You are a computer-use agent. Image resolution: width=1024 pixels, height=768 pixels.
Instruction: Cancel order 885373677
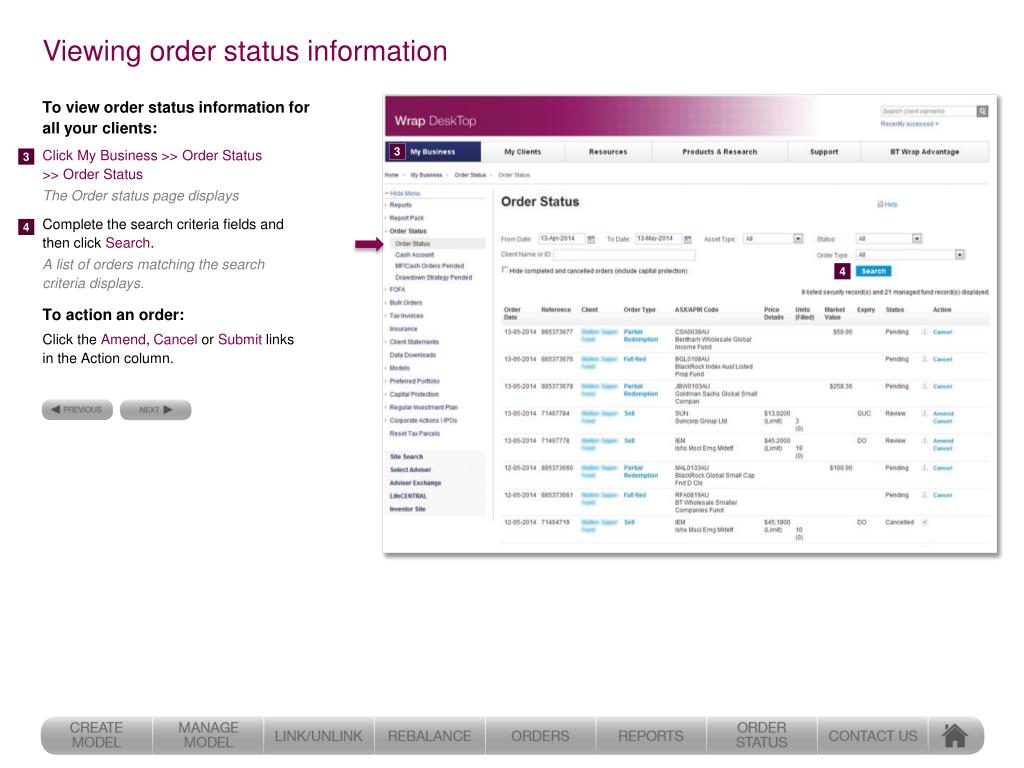pos(942,332)
